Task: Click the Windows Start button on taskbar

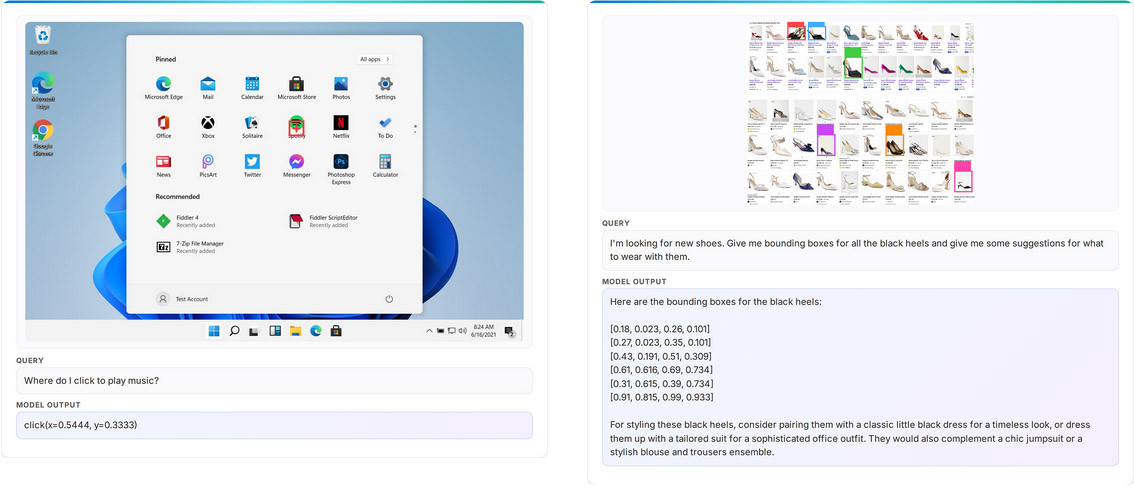Action: (x=214, y=331)
